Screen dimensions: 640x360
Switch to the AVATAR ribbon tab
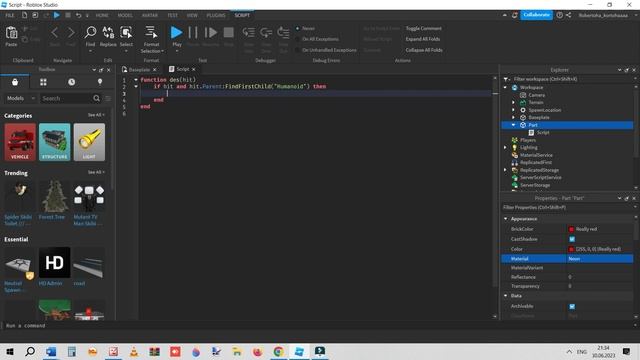point(150,15)
